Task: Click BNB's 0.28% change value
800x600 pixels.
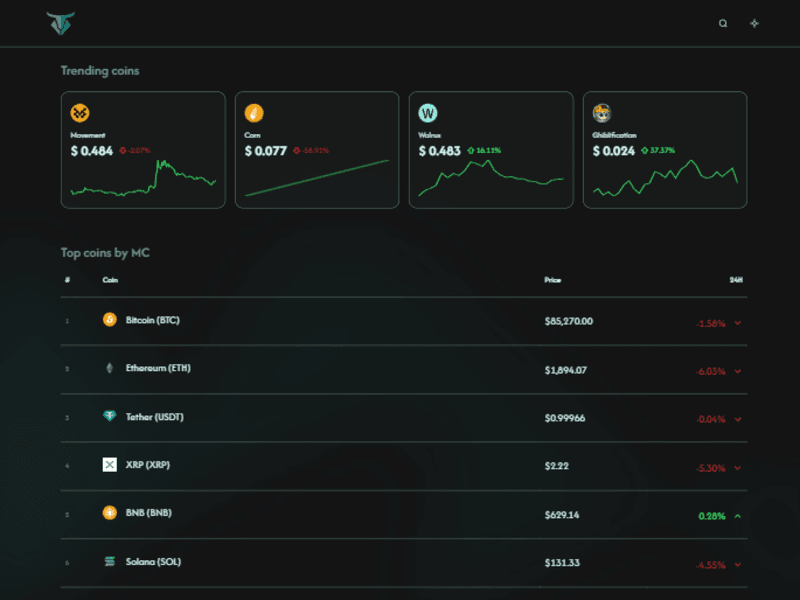Action: coord(712,516)
